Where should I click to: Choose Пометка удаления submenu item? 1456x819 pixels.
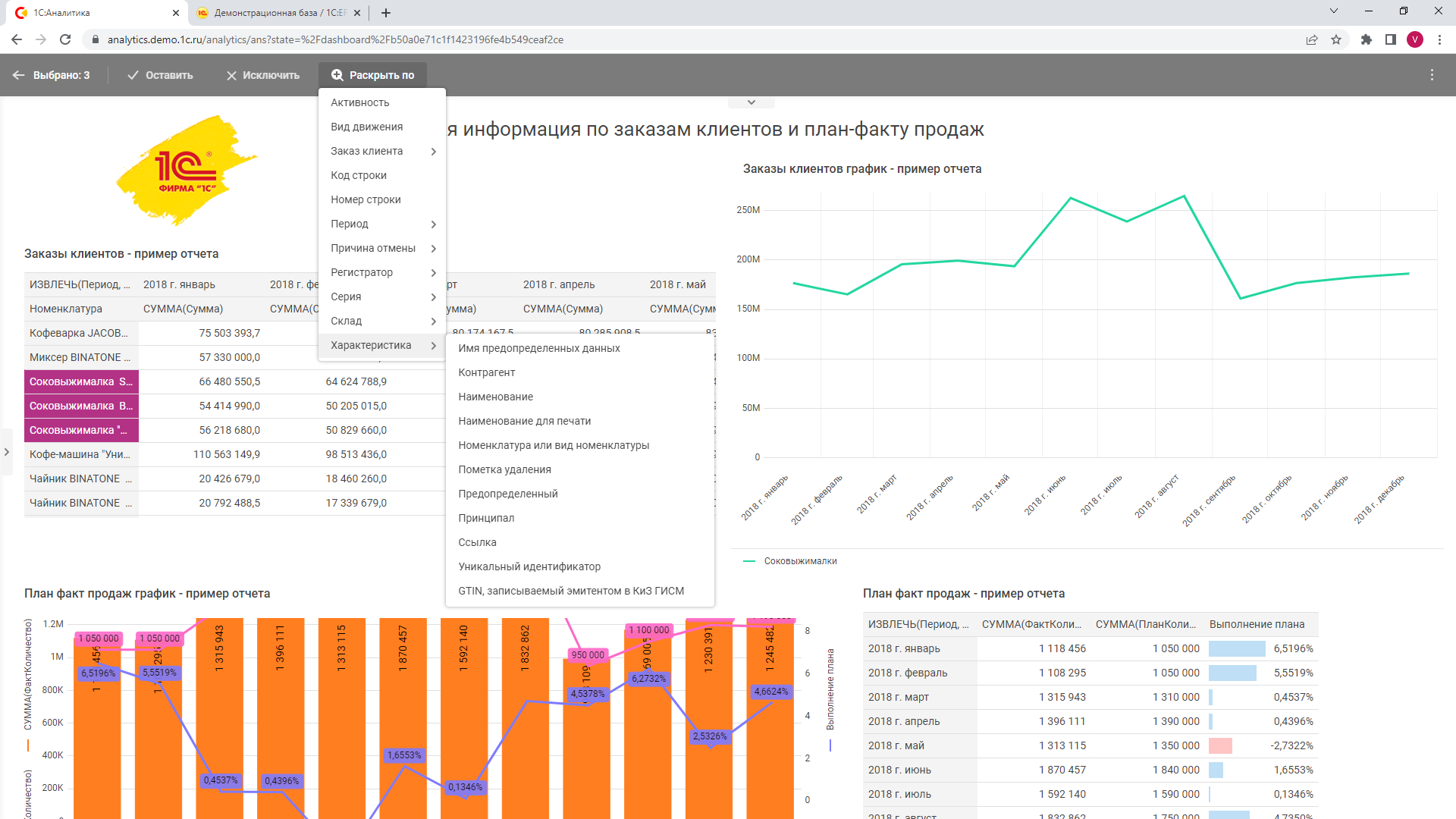[580, 469]
